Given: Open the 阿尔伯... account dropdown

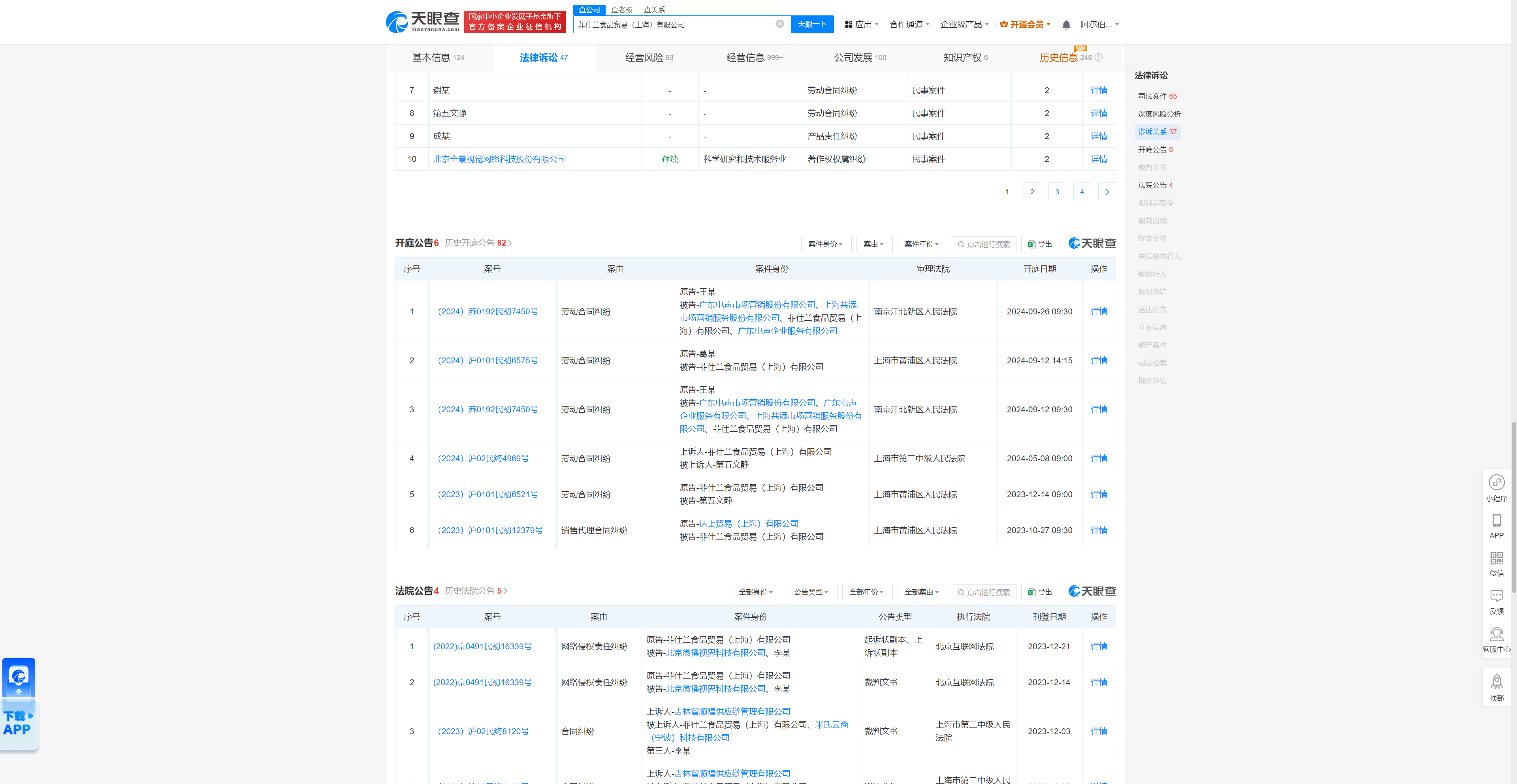Looking at the screenshot, I should (1099, 25).
